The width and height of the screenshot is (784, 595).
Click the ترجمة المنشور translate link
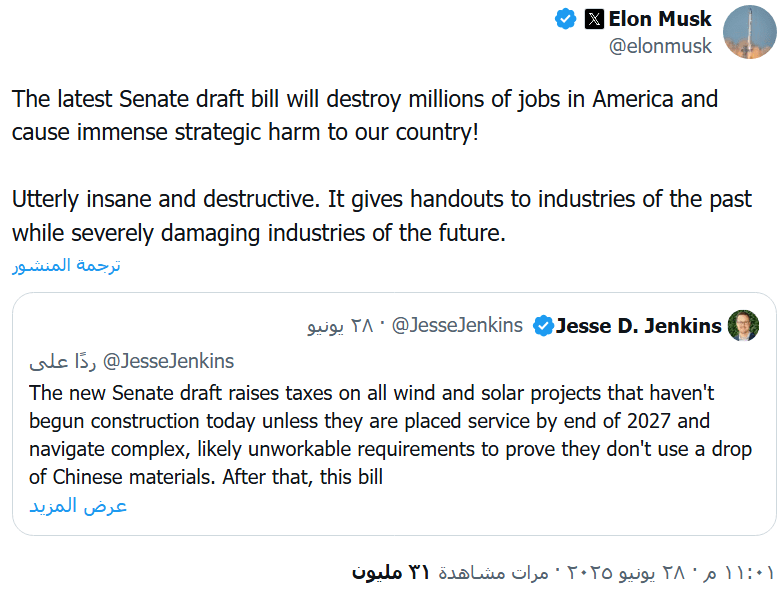66,266
